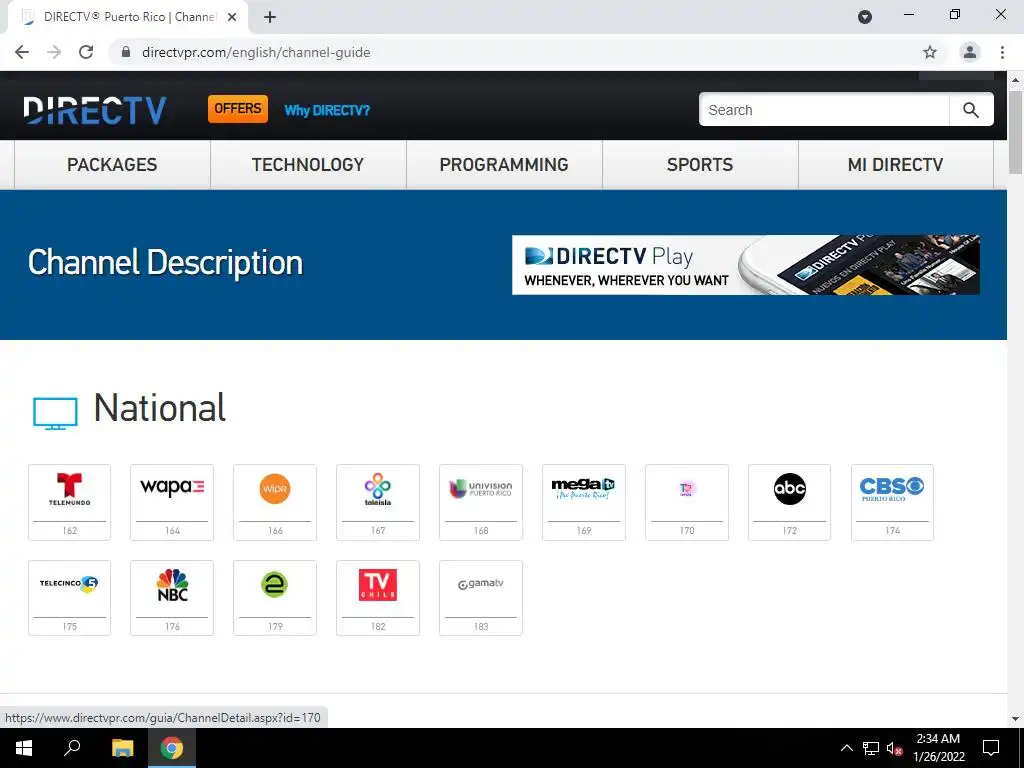Select the channel 170 tile

point(687,502)
